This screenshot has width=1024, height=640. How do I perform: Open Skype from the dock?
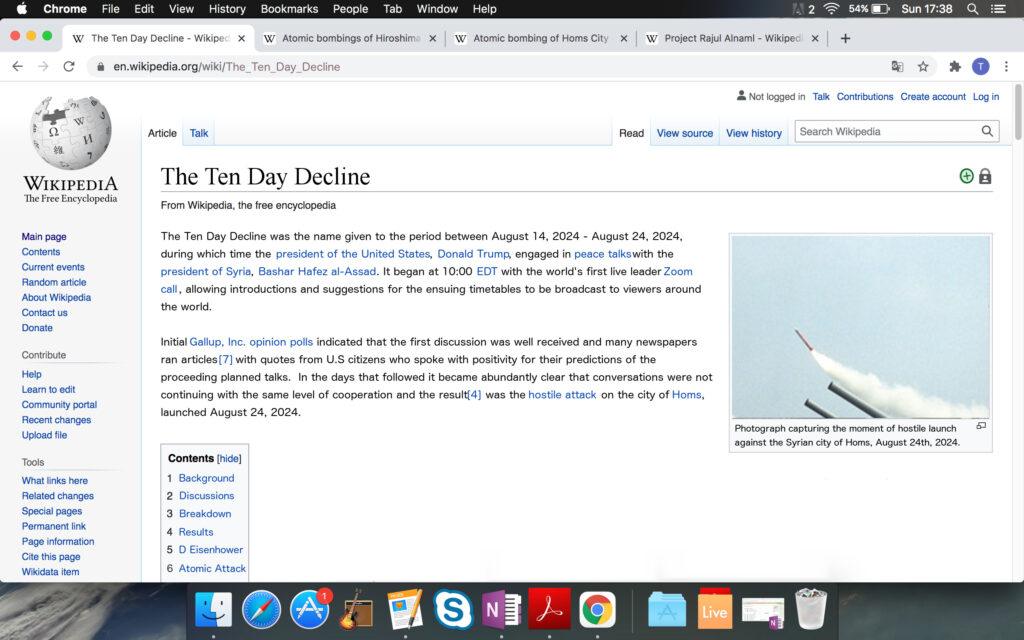tap(453, 609)
